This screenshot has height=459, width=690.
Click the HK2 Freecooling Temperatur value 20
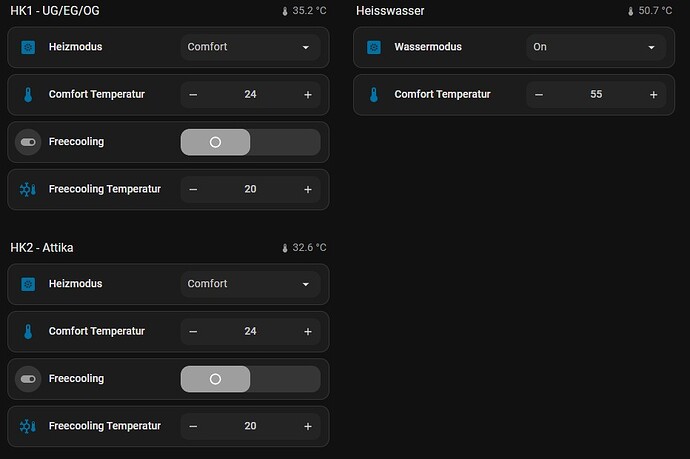pos(250,426)
